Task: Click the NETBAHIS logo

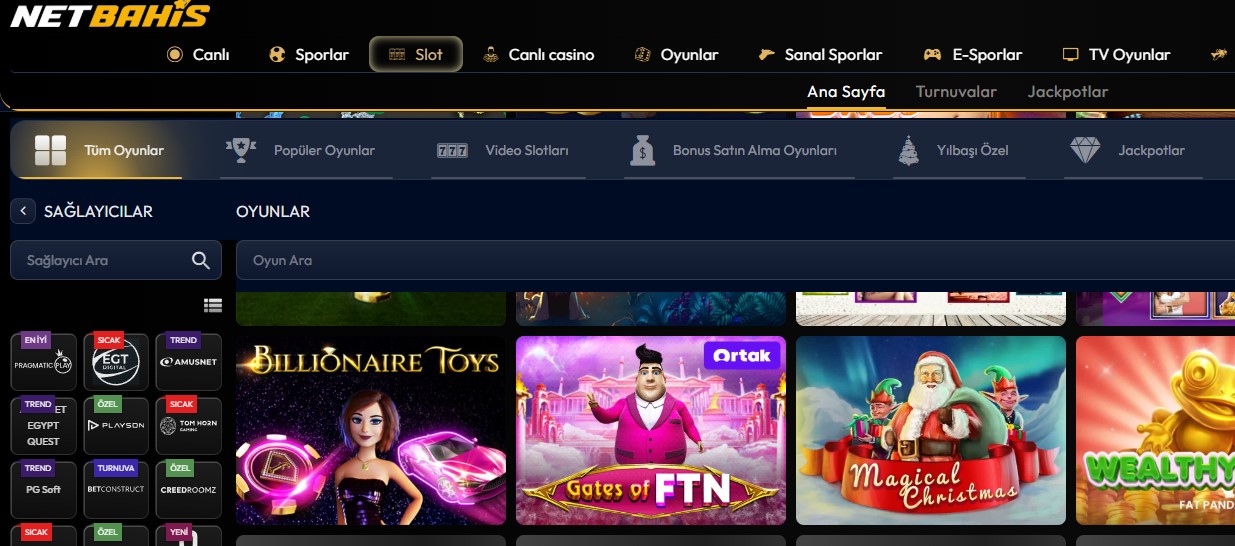Action: tap(109, 15)
